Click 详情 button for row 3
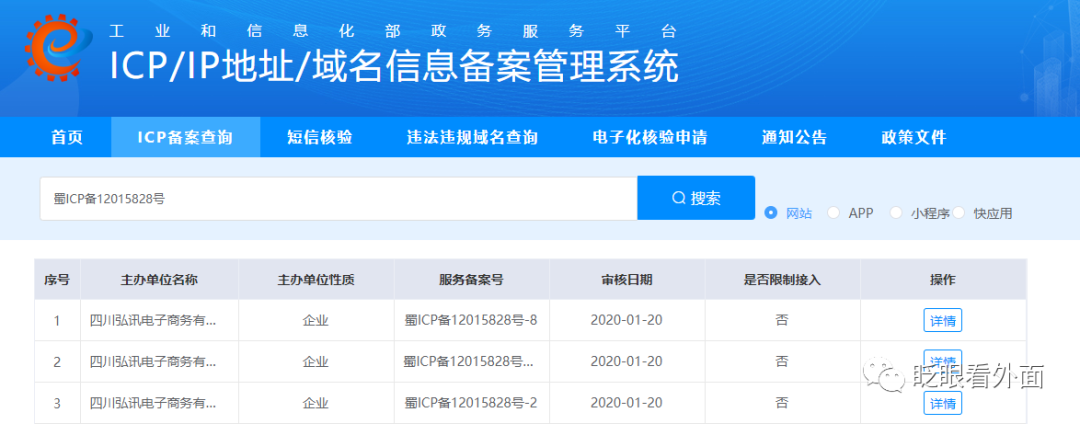Image resolution: width=1080 pixels, height=424 pixels. click(x=942, y=403)
